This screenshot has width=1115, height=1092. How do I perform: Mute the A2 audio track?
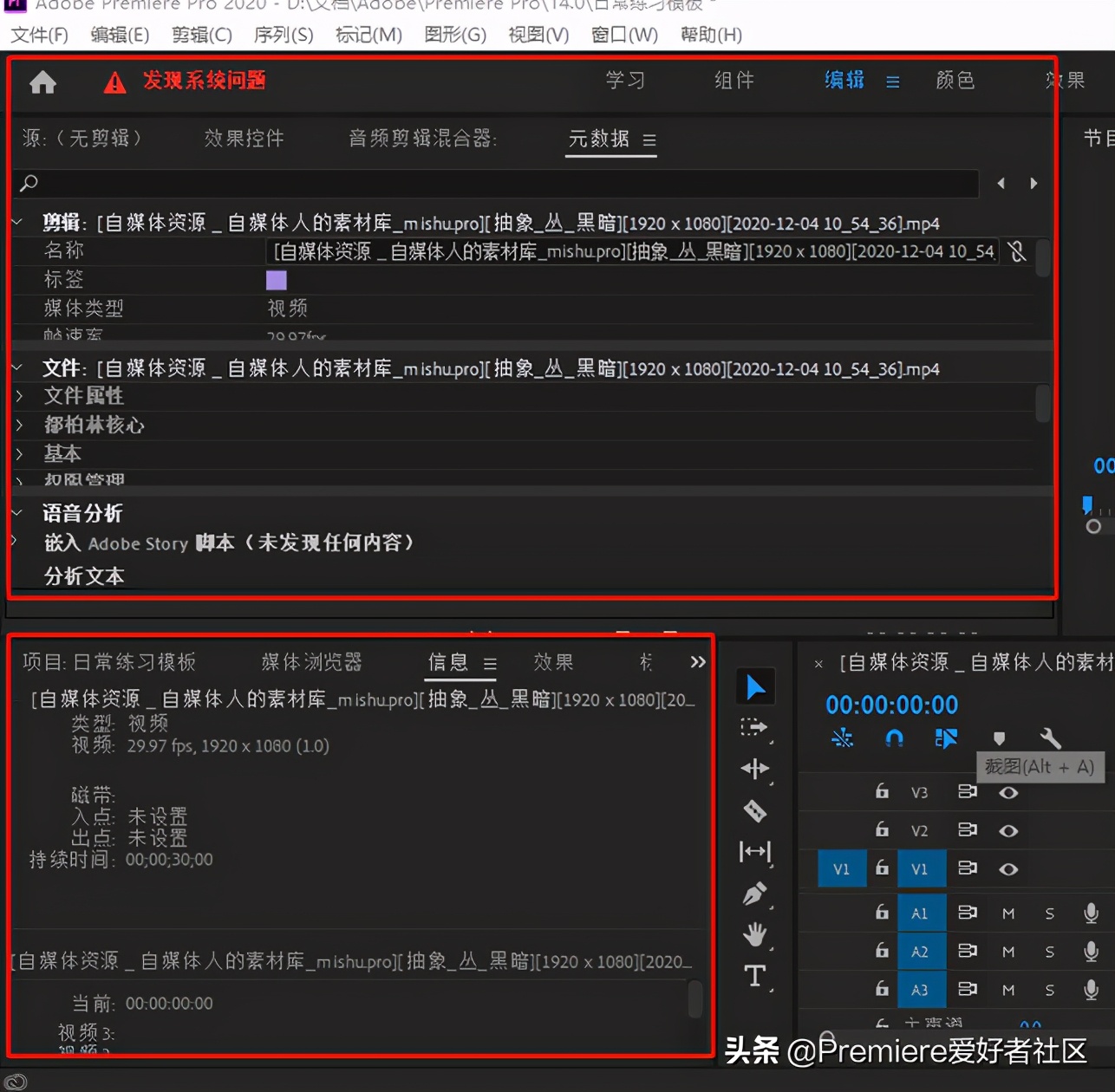(1007, 951)
